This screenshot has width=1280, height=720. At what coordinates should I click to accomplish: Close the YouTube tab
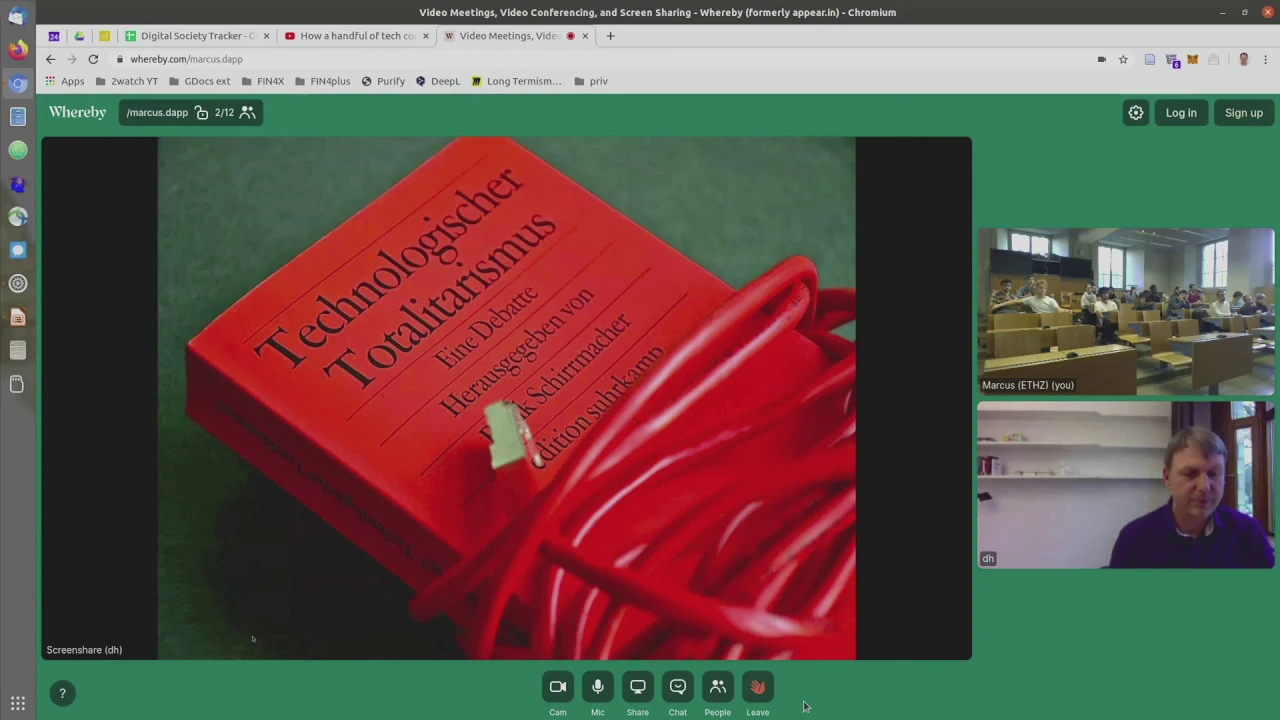tap(425, 36)
